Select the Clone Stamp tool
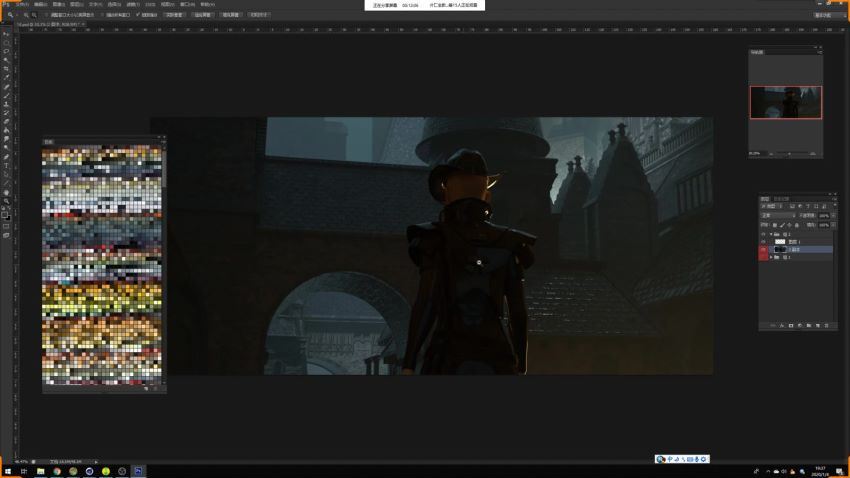Screen dimensions: 850x478 [x=7, y=105]
